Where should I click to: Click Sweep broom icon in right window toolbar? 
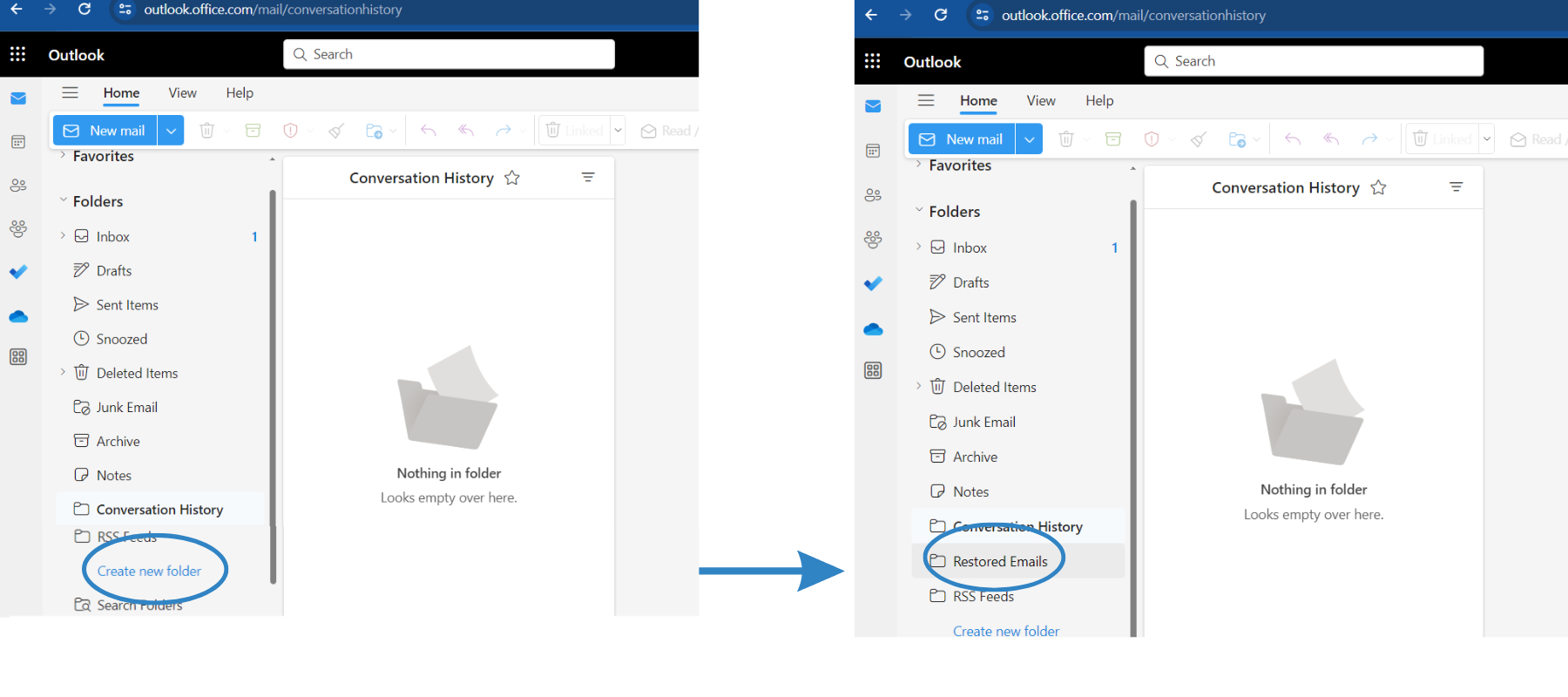coord(1199,139)
